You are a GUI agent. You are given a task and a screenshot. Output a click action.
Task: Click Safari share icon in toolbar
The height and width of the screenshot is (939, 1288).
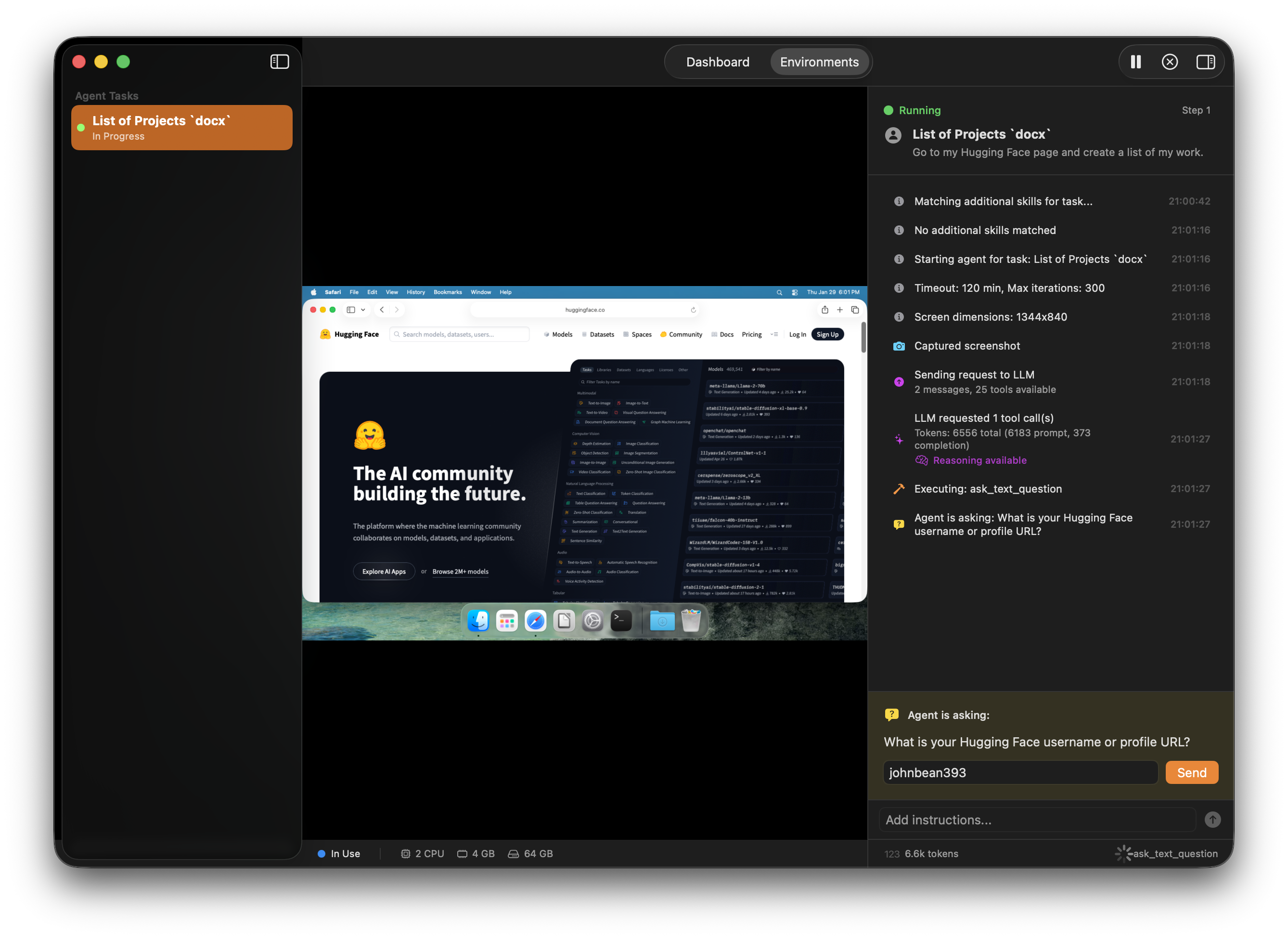(824, 310)
